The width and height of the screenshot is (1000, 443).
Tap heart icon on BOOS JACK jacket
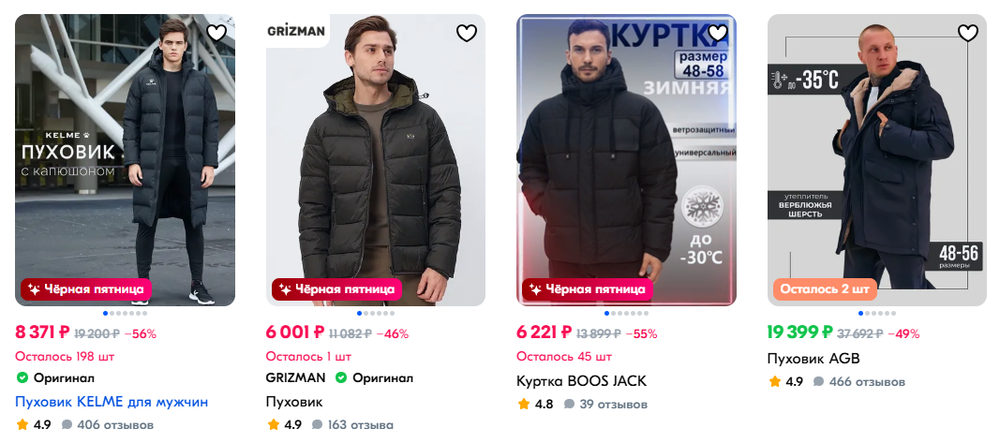point(717,33)
